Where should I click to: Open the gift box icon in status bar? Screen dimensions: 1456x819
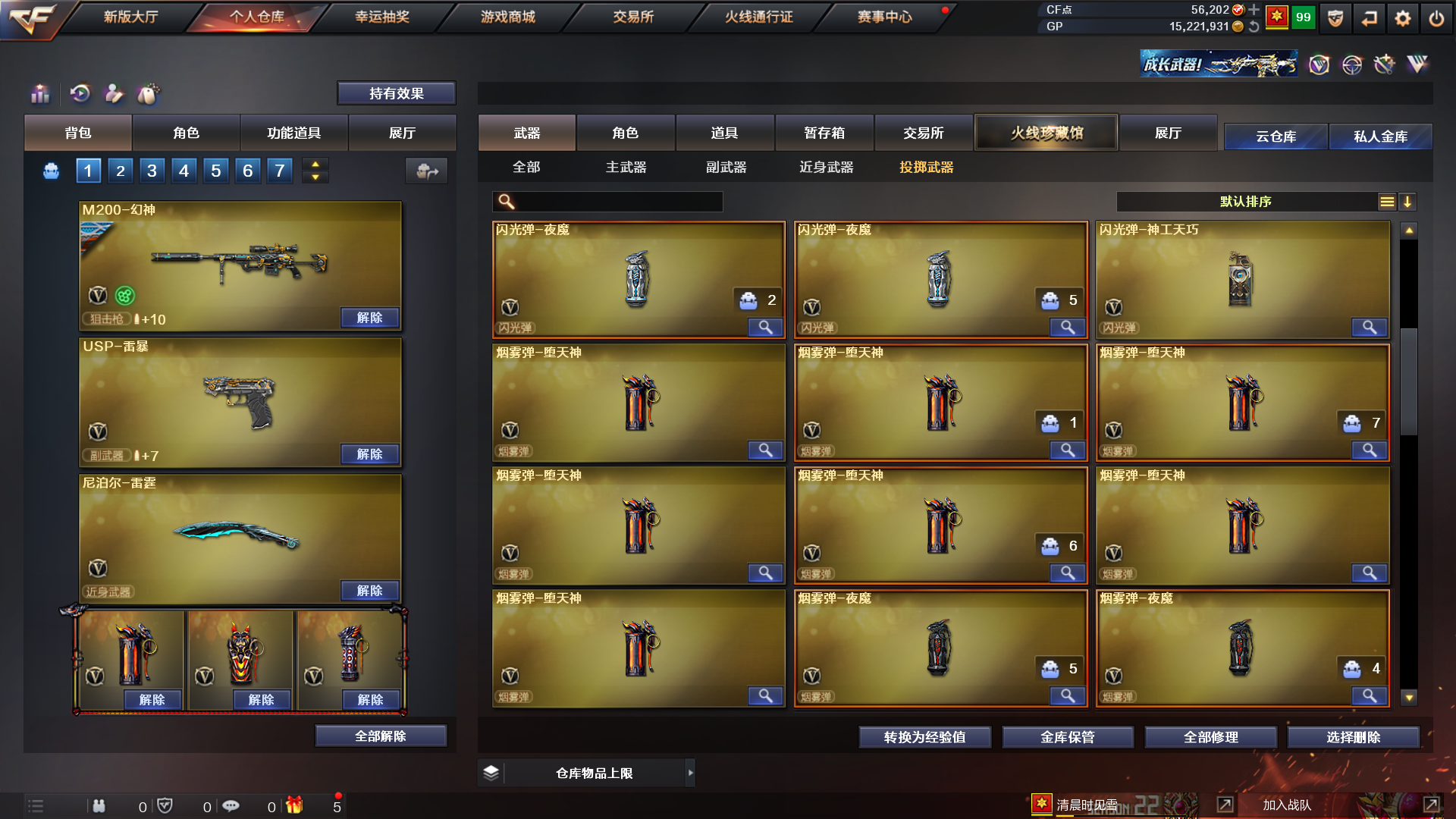click(294, 805)
